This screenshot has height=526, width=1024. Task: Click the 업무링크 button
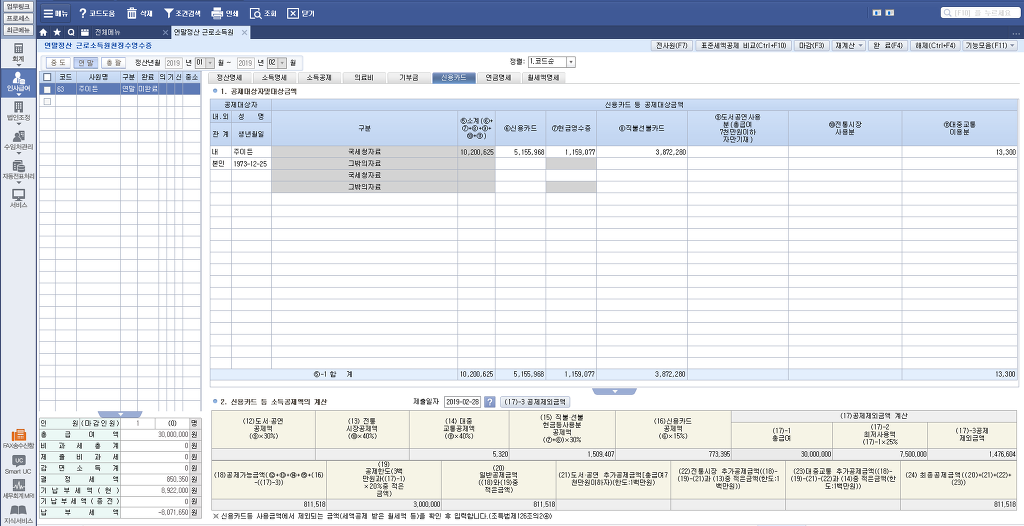(x=18, y=6)
